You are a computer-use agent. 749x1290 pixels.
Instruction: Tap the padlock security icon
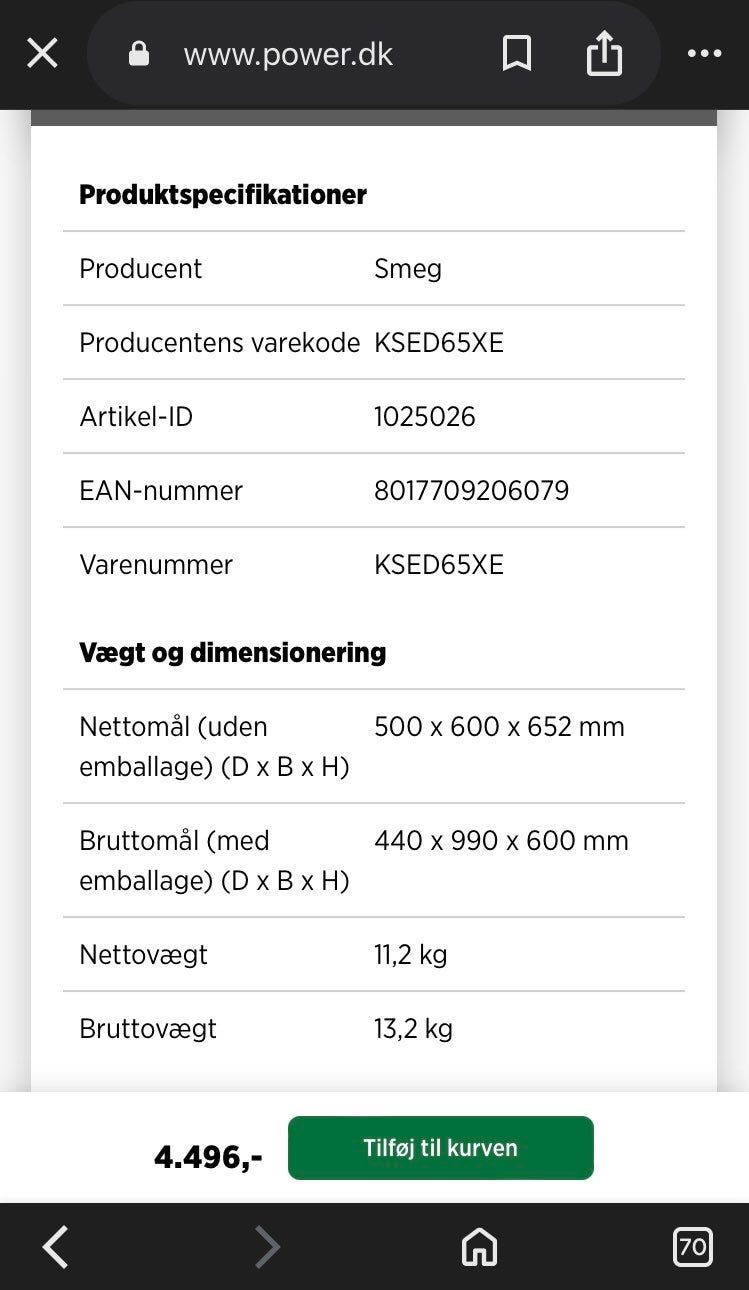click(x=139, y=54)
